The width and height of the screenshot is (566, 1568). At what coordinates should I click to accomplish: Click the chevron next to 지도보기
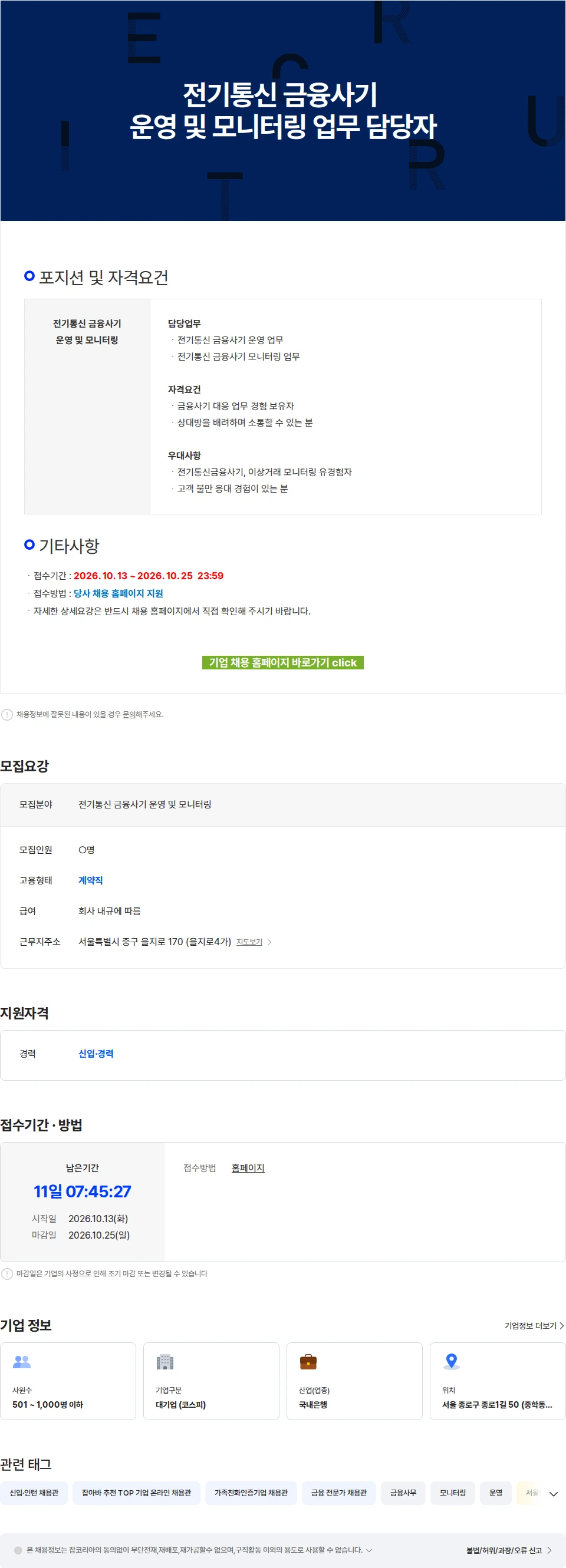(269, 942)
